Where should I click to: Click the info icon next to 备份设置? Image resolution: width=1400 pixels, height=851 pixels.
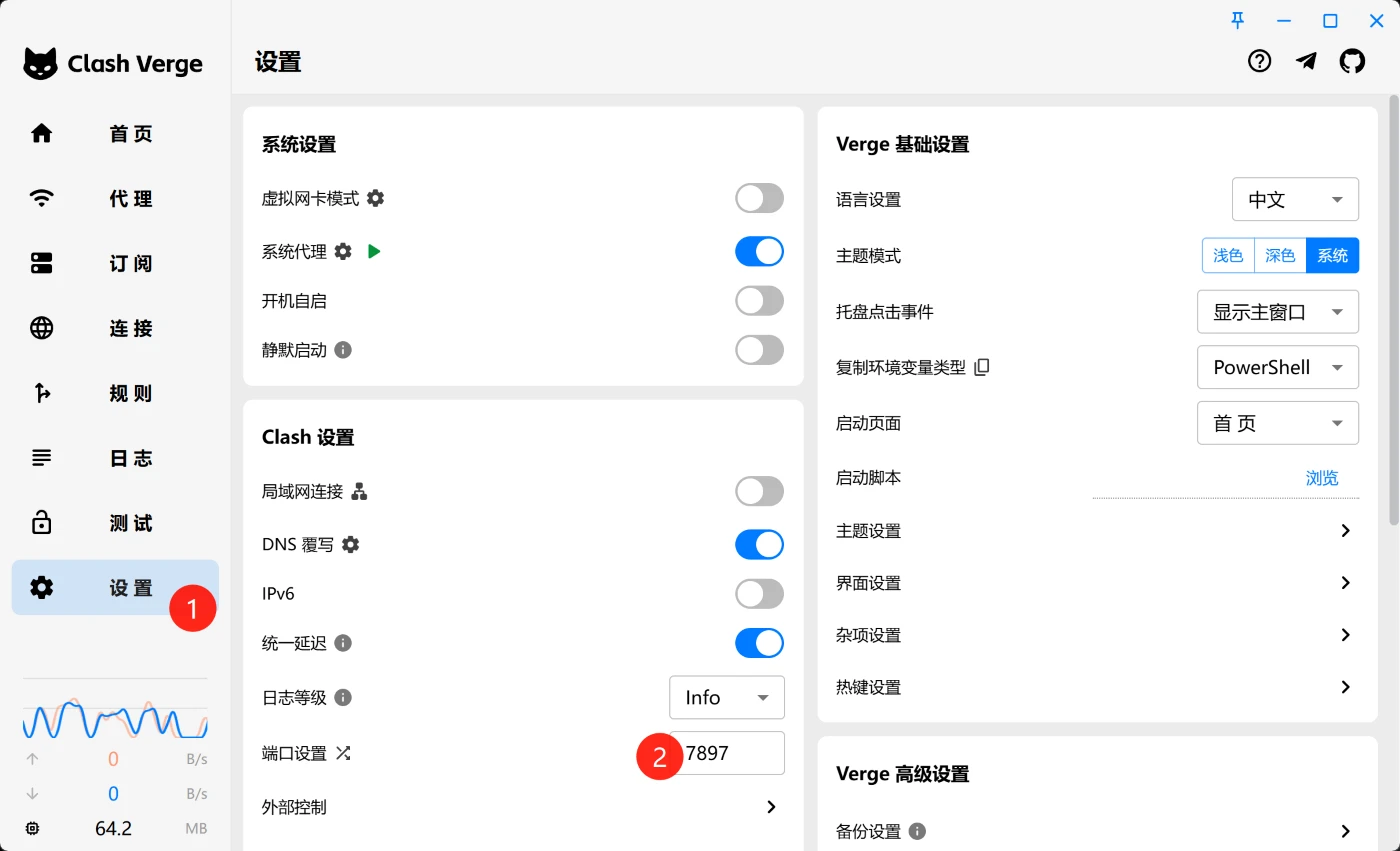click(x=917, y=831)
